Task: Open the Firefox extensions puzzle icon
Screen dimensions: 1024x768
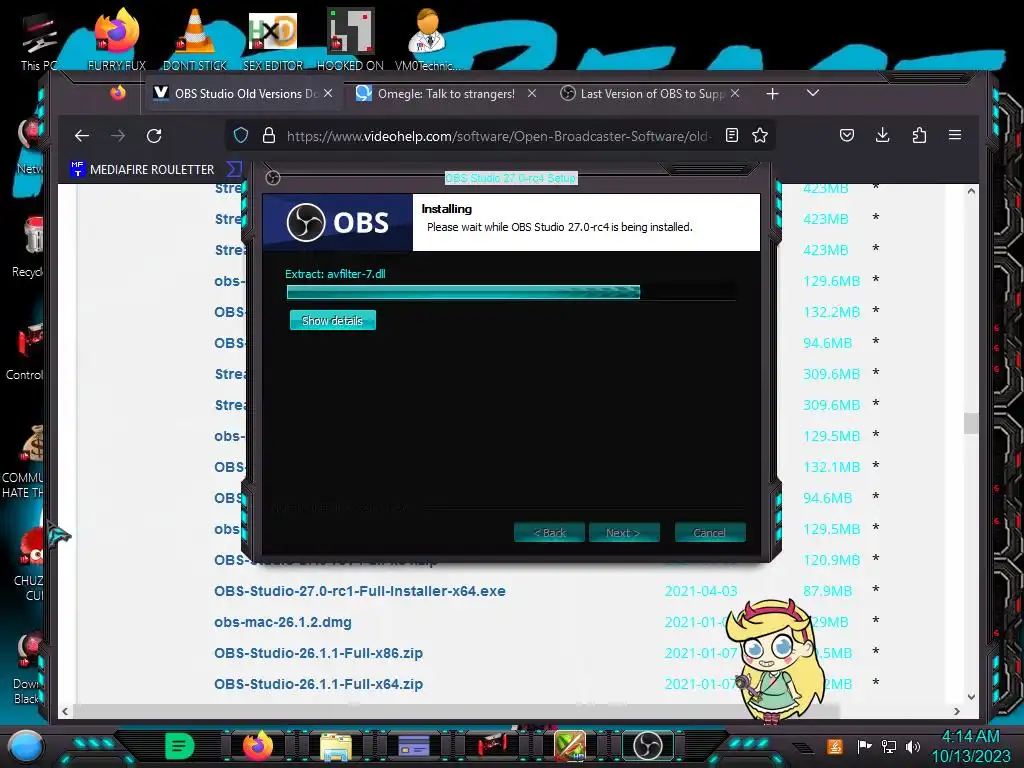Action: pyautogui.click(x=919, y=135)
